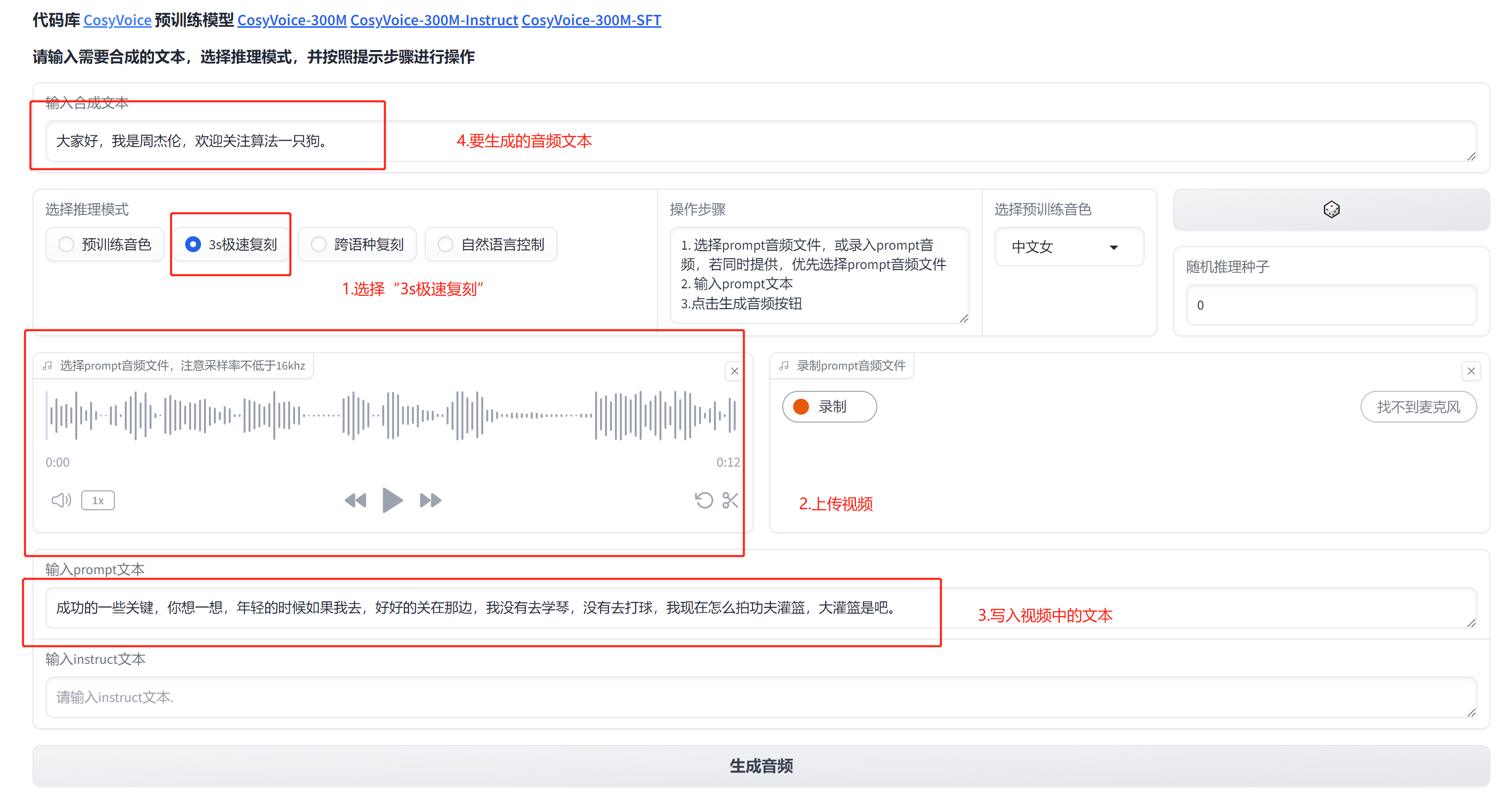This screenshot has height=802, width=1512.
Task: Click the undo reset audio icon
Action: click(703, 500)
